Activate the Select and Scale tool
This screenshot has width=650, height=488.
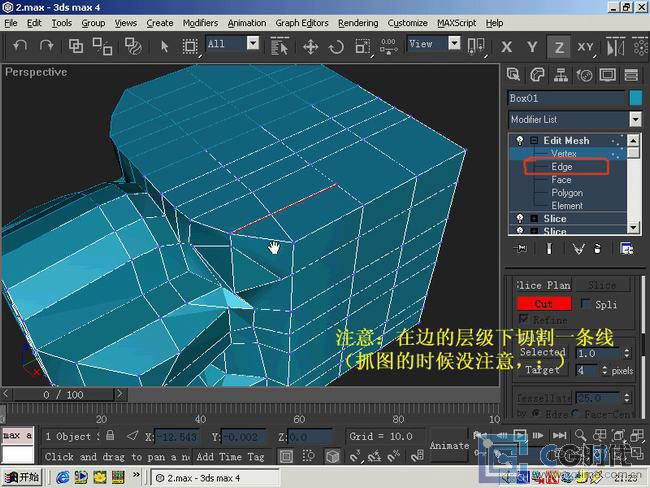click(362, 46)
